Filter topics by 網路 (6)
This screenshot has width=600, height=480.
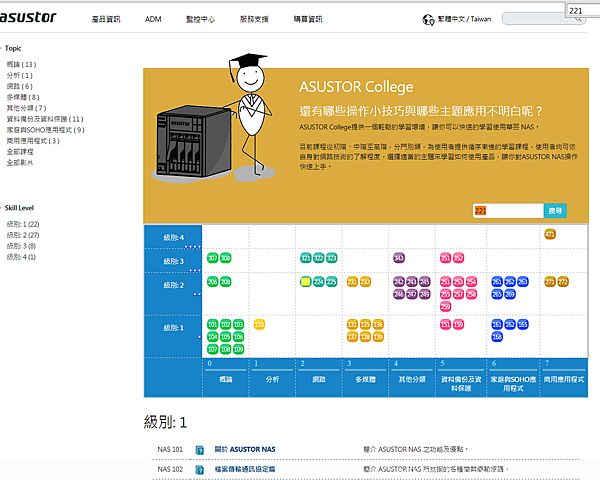20,86
